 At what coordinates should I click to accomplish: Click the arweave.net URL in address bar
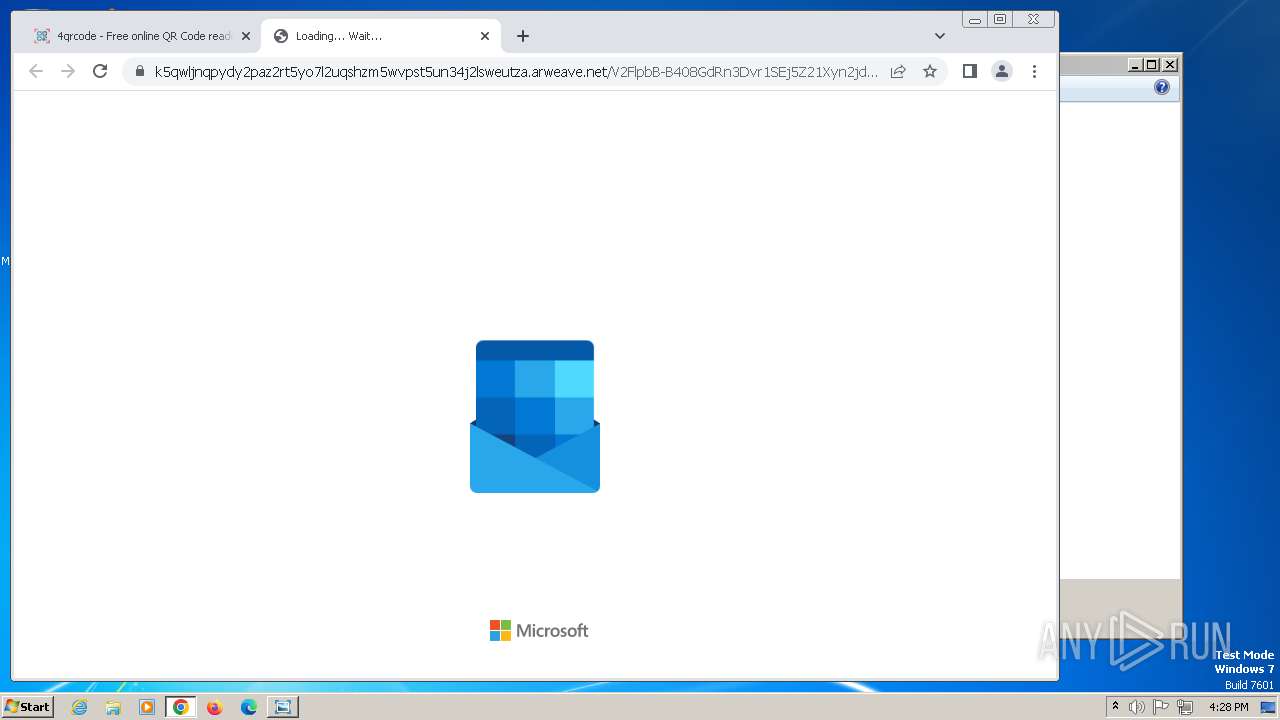coord(516,71)
